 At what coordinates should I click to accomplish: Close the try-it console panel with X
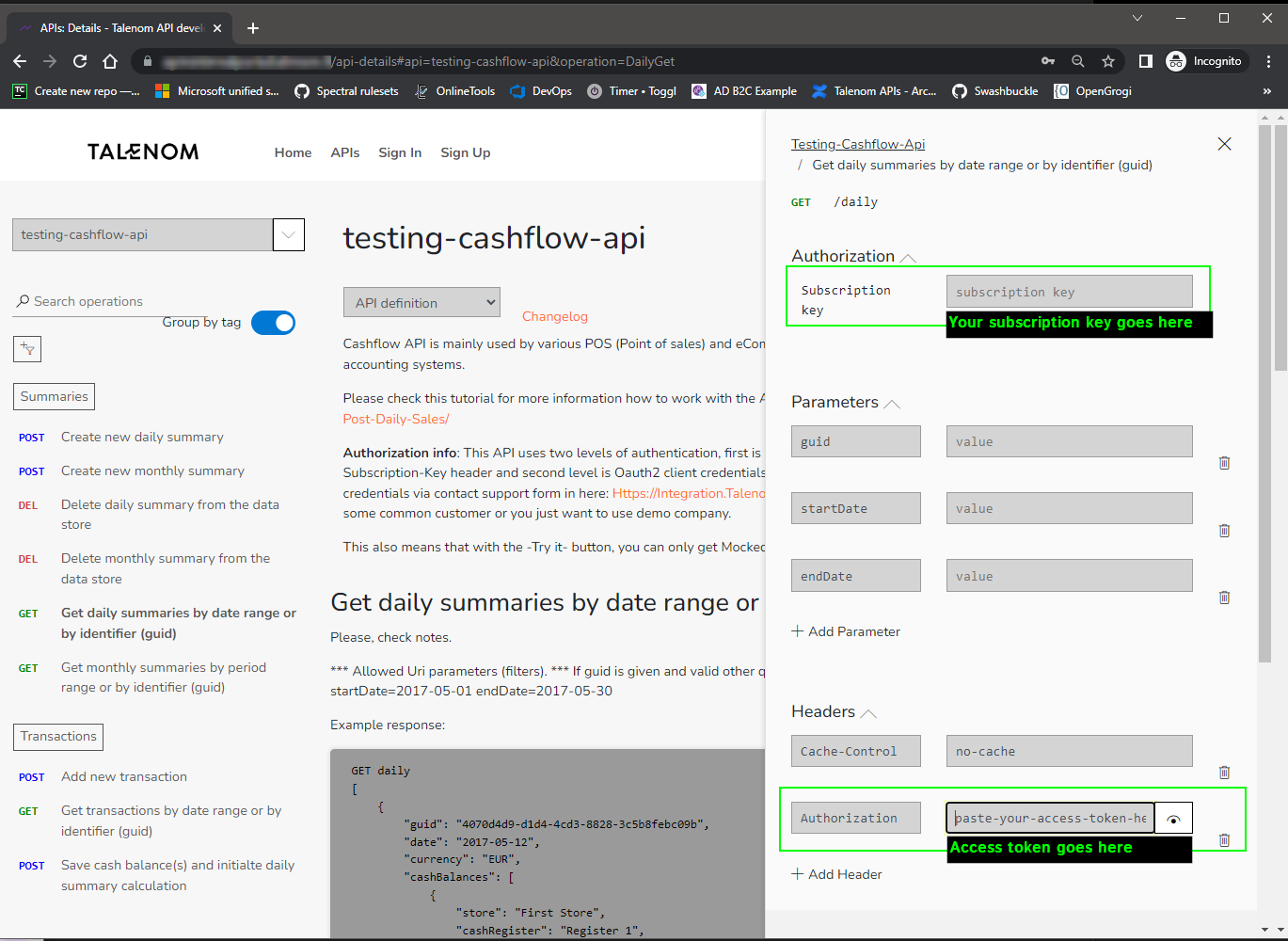pos(1224,144)
